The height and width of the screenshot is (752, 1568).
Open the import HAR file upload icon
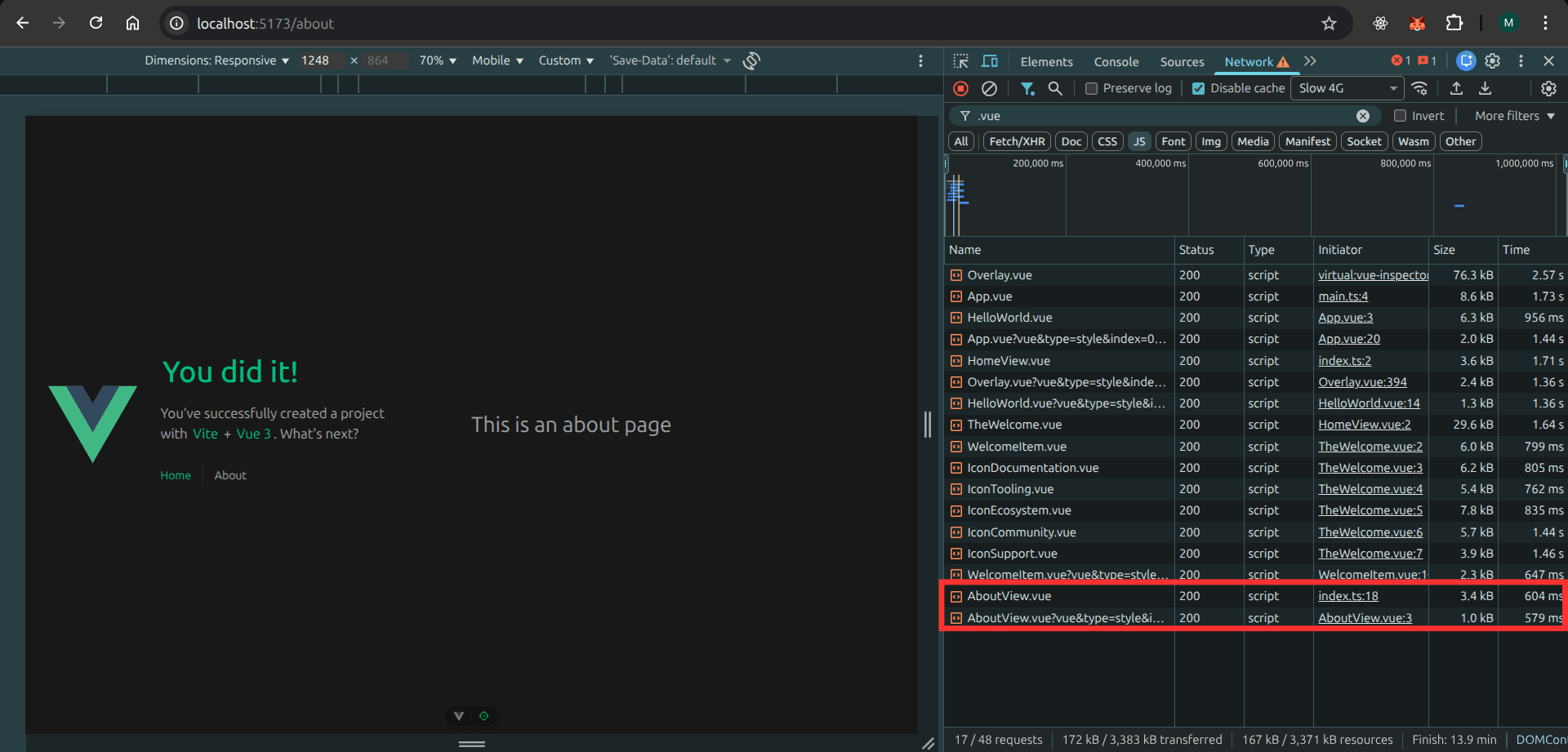click(1456, 88)
